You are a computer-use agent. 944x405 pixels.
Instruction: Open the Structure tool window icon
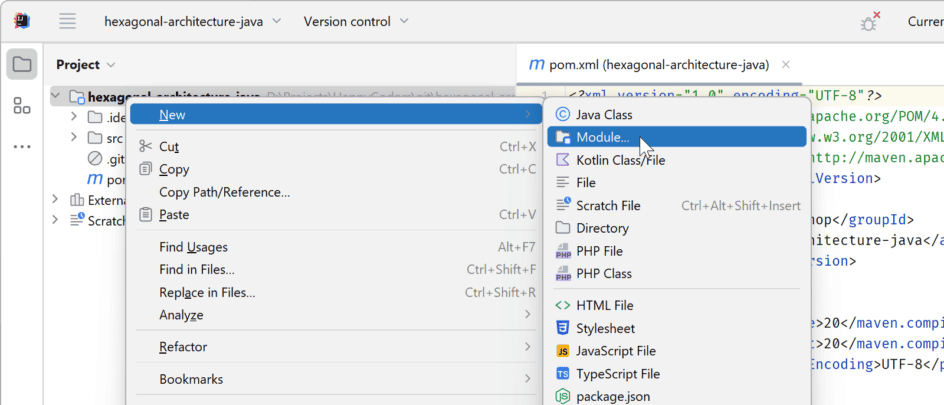(22, 105)
